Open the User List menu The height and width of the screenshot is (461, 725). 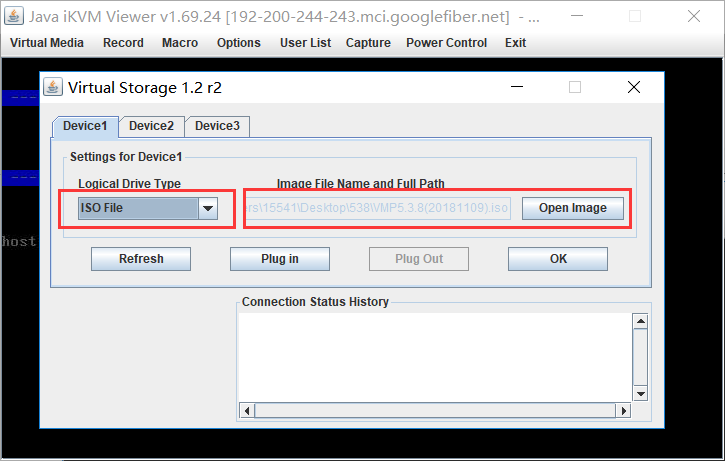coord(305,43)
